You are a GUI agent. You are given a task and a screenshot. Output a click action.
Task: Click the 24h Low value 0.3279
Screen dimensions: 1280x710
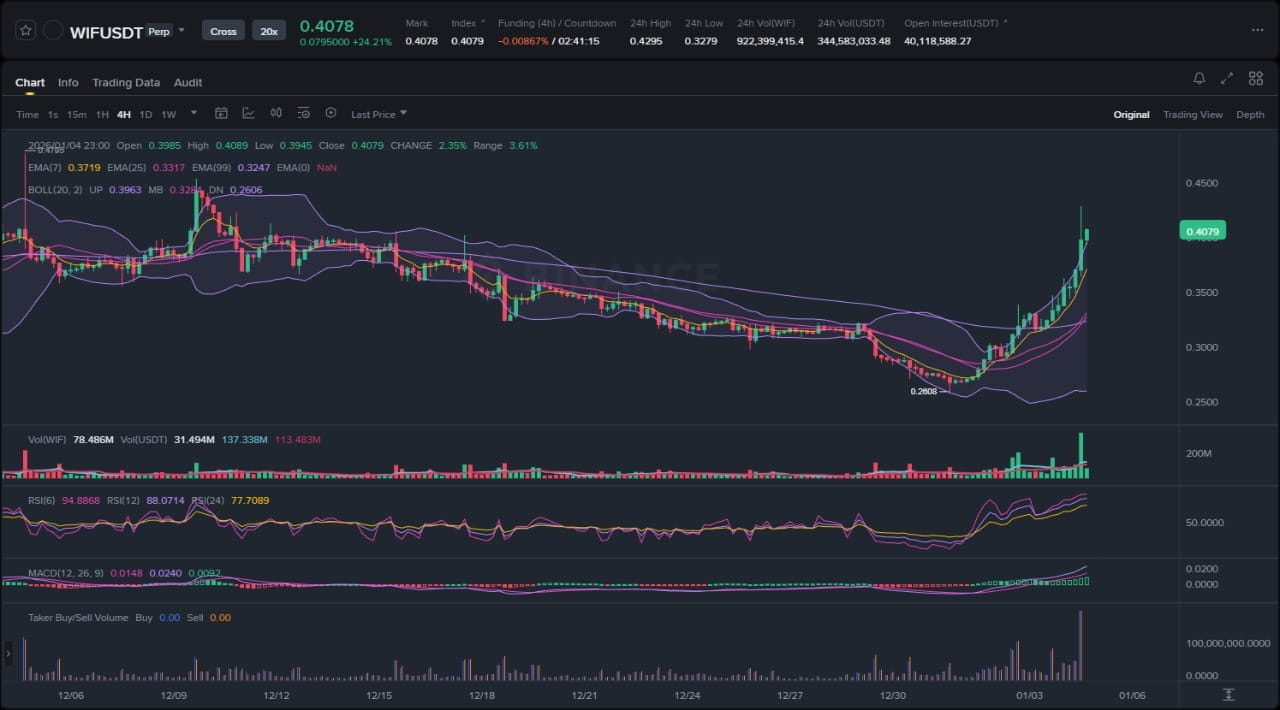tap(701, 41)
